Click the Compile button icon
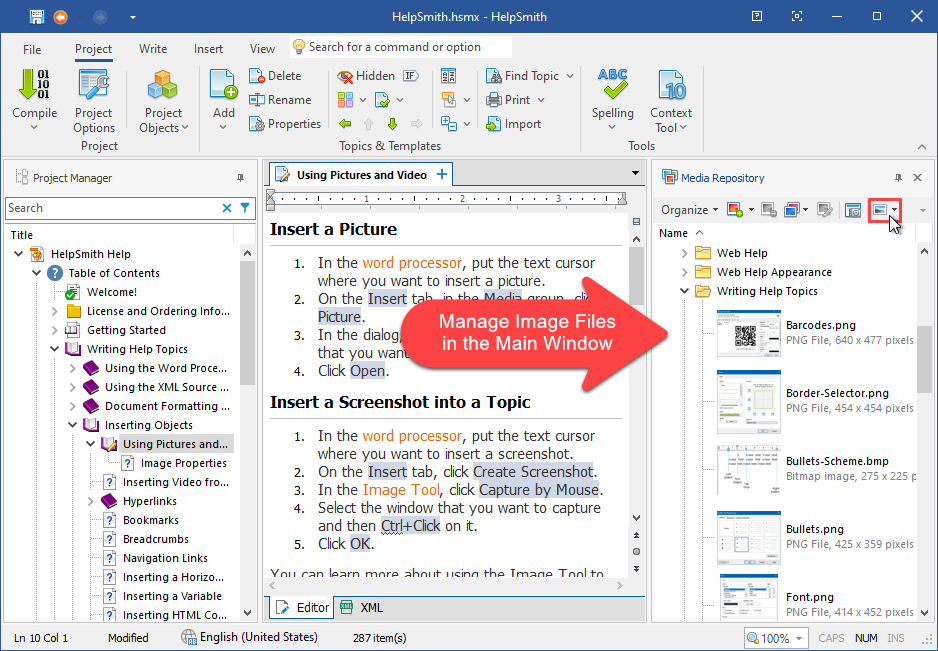938x651 pixels. coord(34,84)
